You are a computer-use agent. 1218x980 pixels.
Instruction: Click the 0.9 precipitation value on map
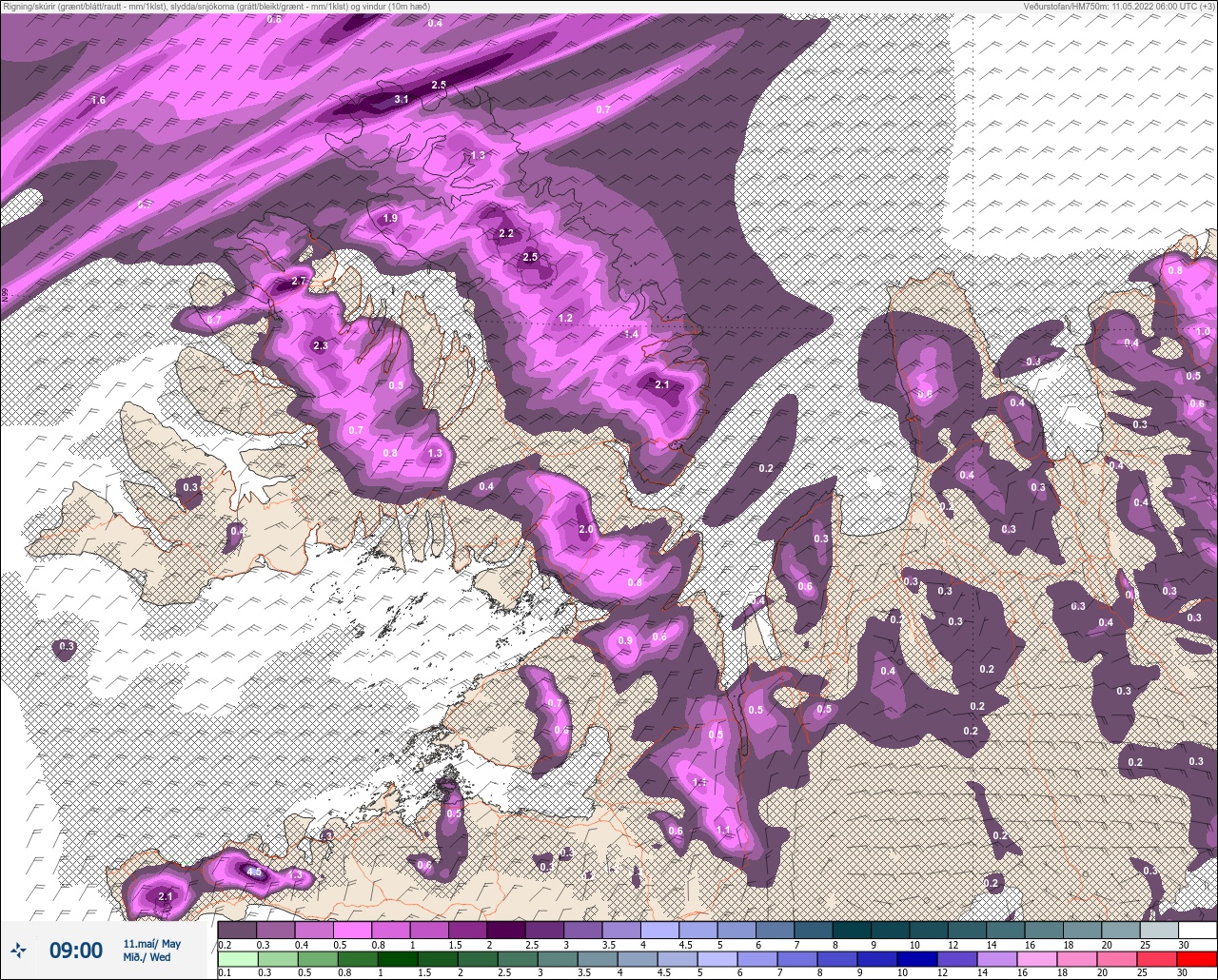(625, 640)
